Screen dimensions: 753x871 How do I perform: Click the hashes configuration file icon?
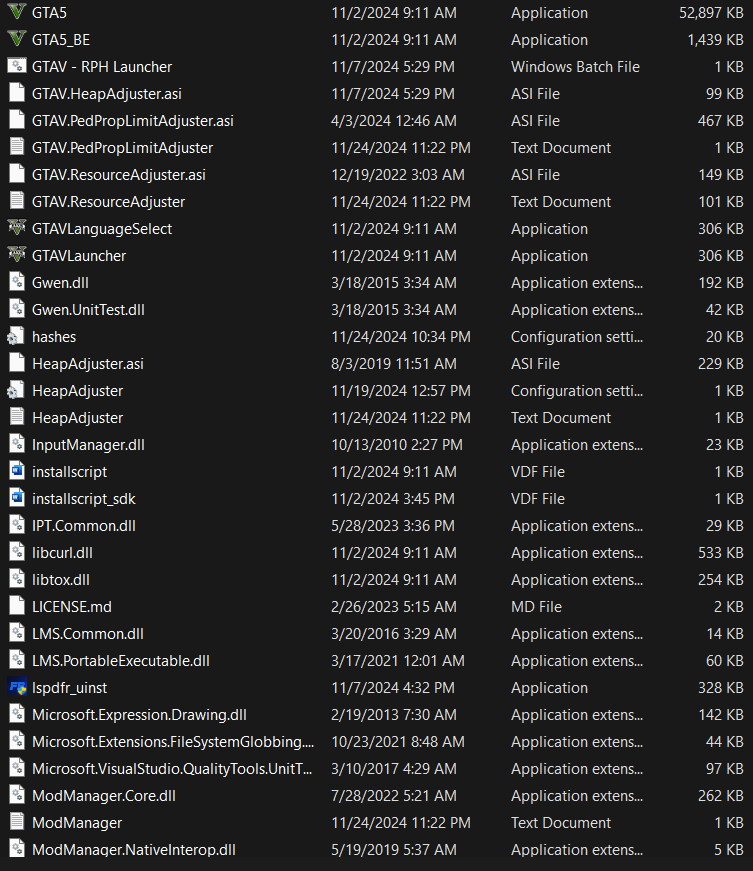16,337
